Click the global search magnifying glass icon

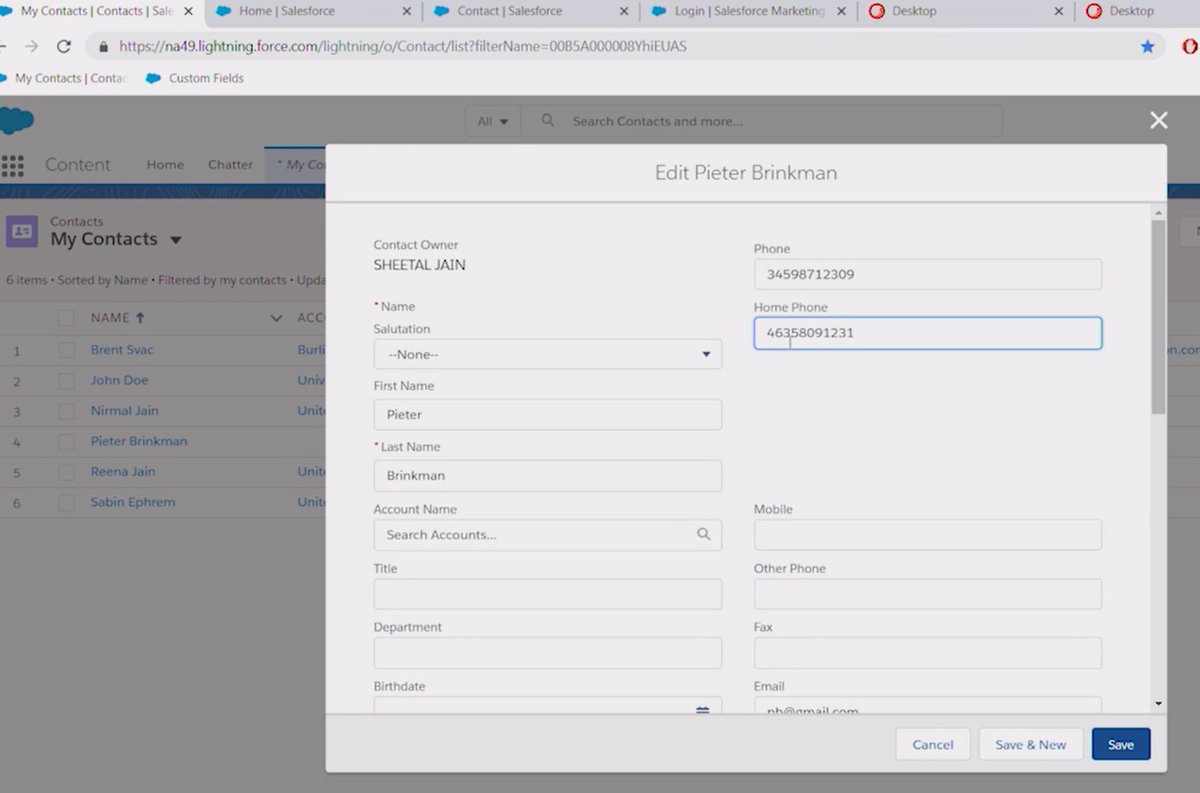point(546,120)
